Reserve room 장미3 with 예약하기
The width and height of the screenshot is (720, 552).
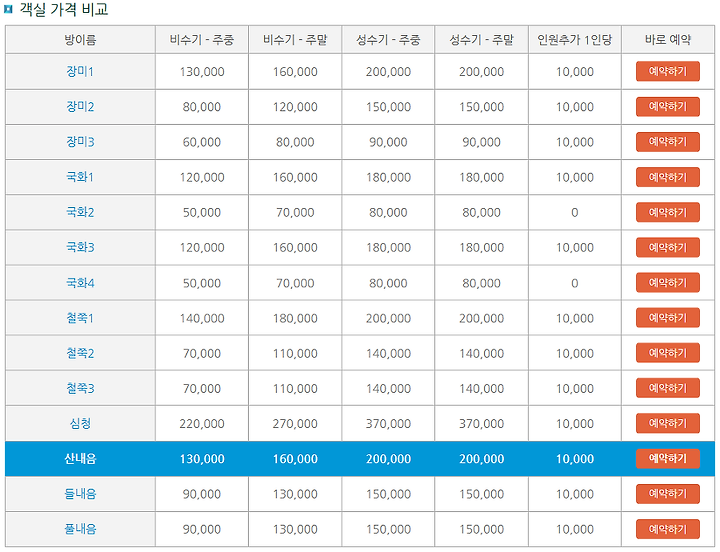(668, 141)
